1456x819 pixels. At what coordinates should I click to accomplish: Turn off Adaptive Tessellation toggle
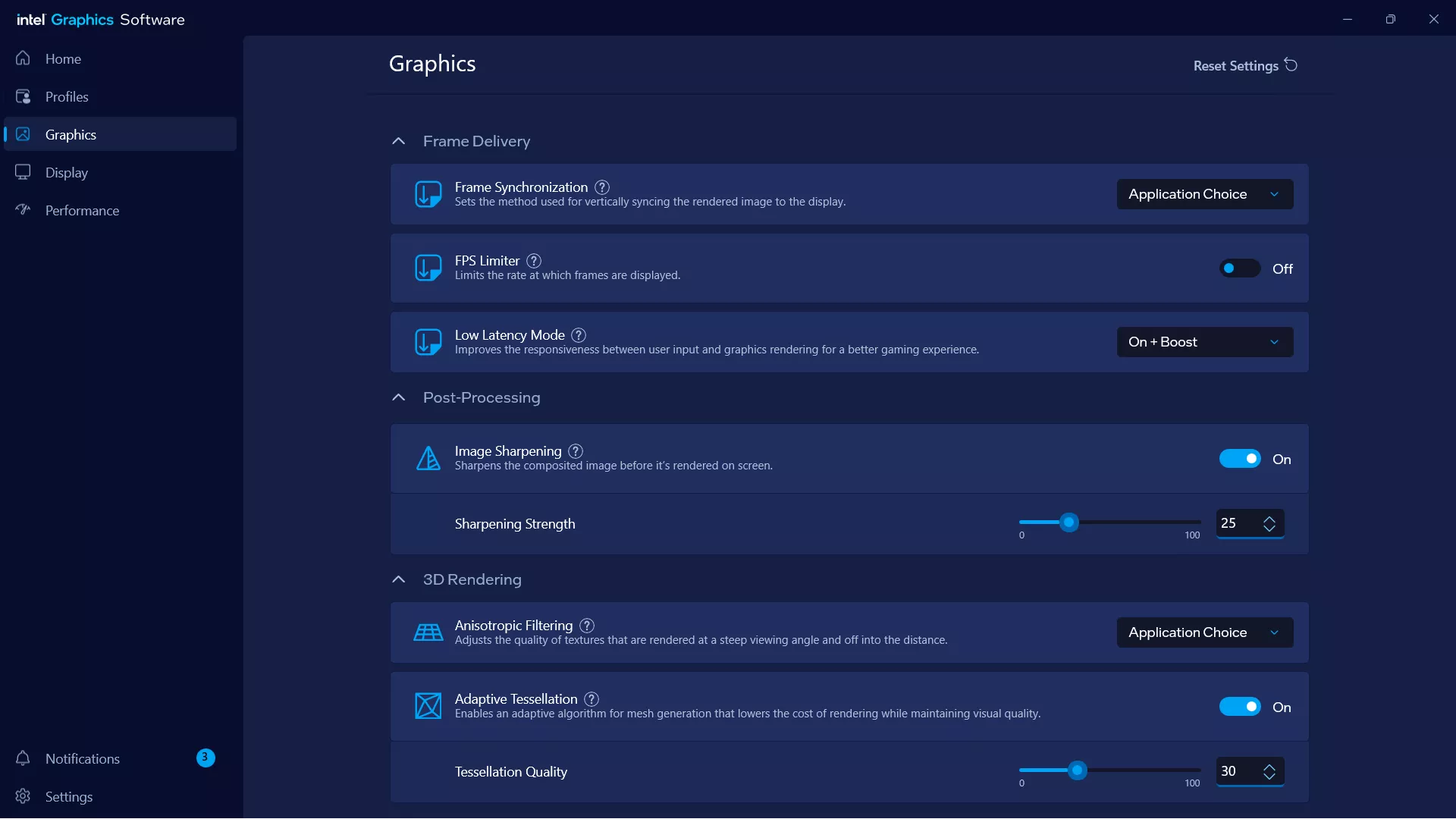point(1239,707)
